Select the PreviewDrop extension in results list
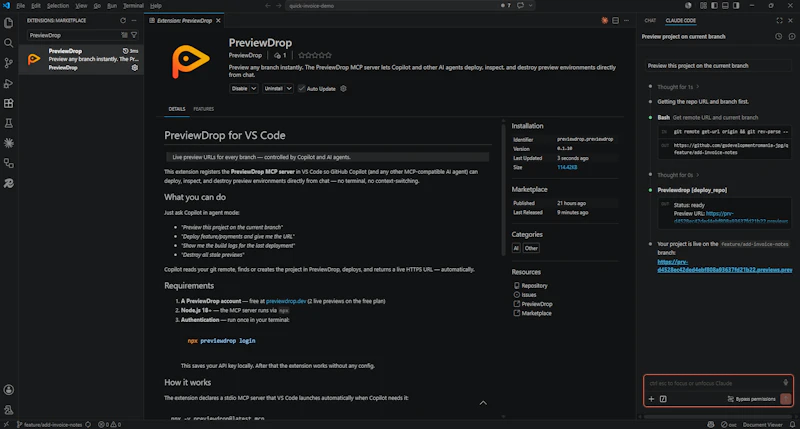Viewport: 800px width, 429px height. [x=82, y=59]
